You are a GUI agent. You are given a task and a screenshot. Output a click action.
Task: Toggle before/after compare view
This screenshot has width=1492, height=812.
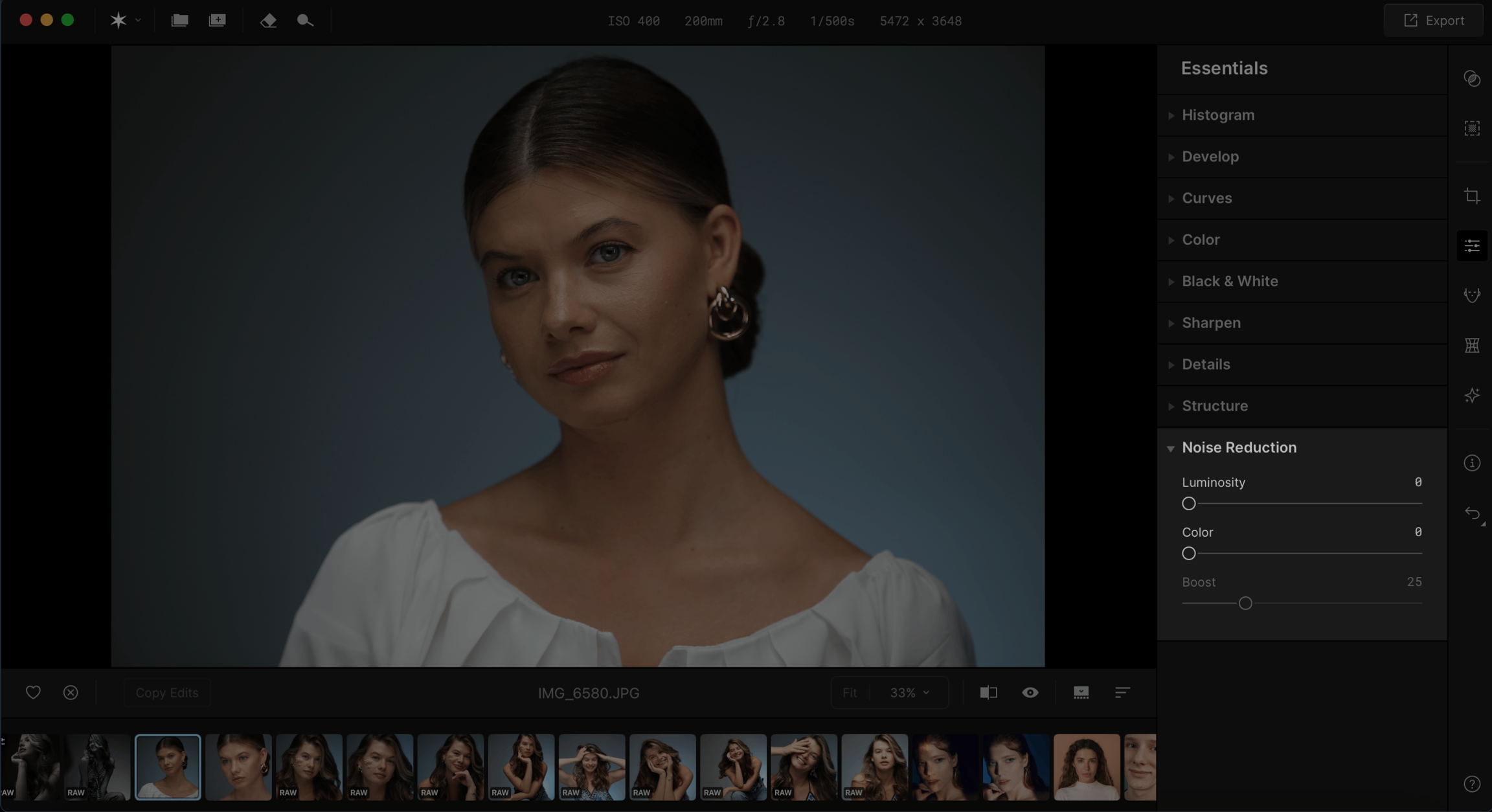click(988, 692)
